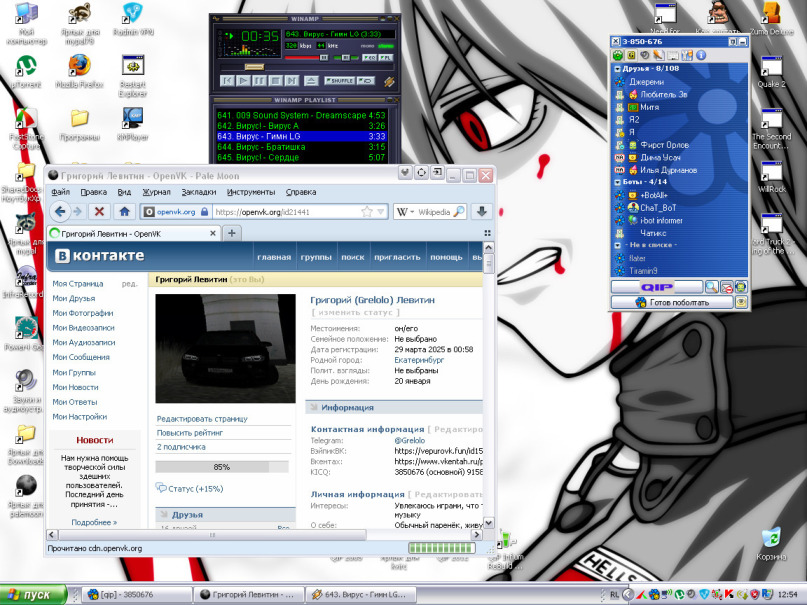
Task: Click the пуск Start button
Action: click(34, 595)
